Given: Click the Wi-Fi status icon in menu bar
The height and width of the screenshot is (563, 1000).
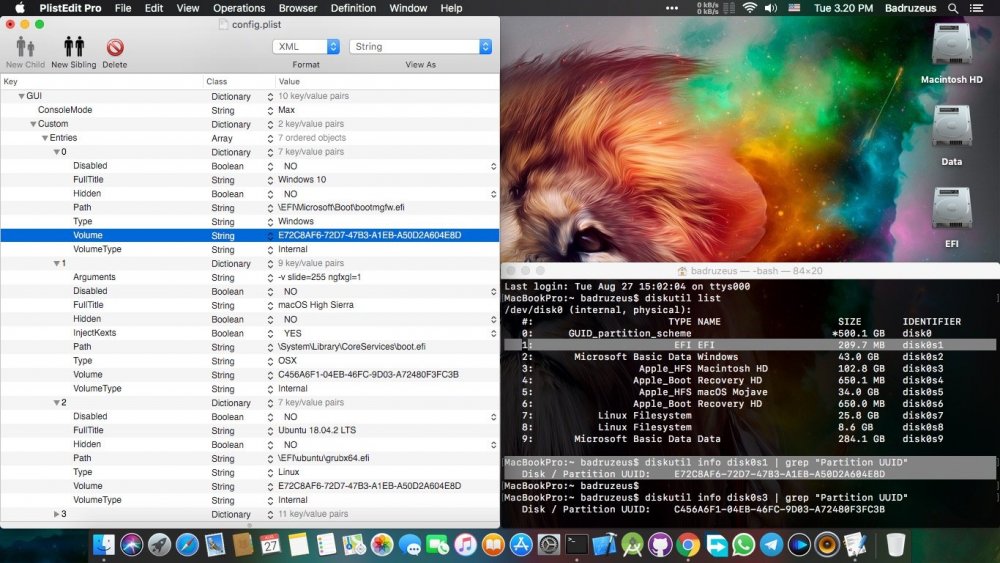Looking at the screenshot, I should pos(750,8).
